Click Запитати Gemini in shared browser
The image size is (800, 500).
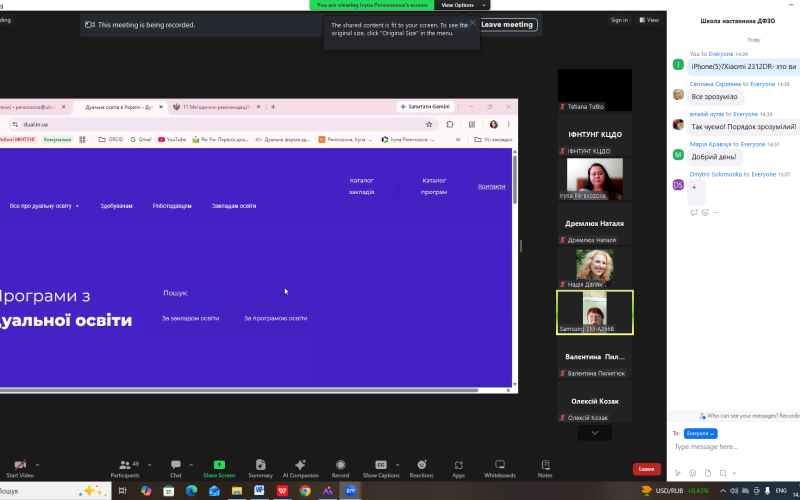pos(425,107)
